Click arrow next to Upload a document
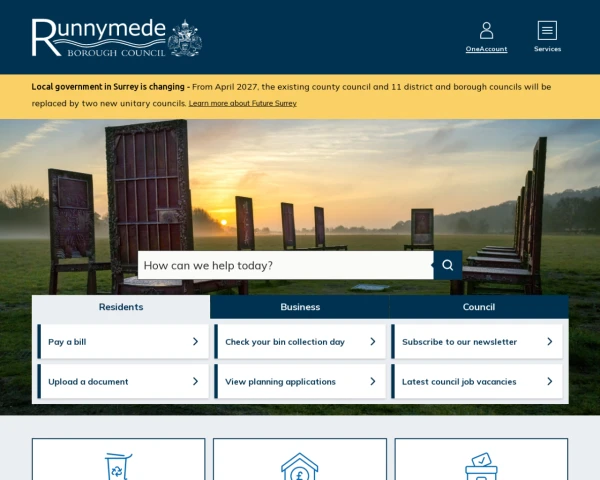 (x=195, y=382)
